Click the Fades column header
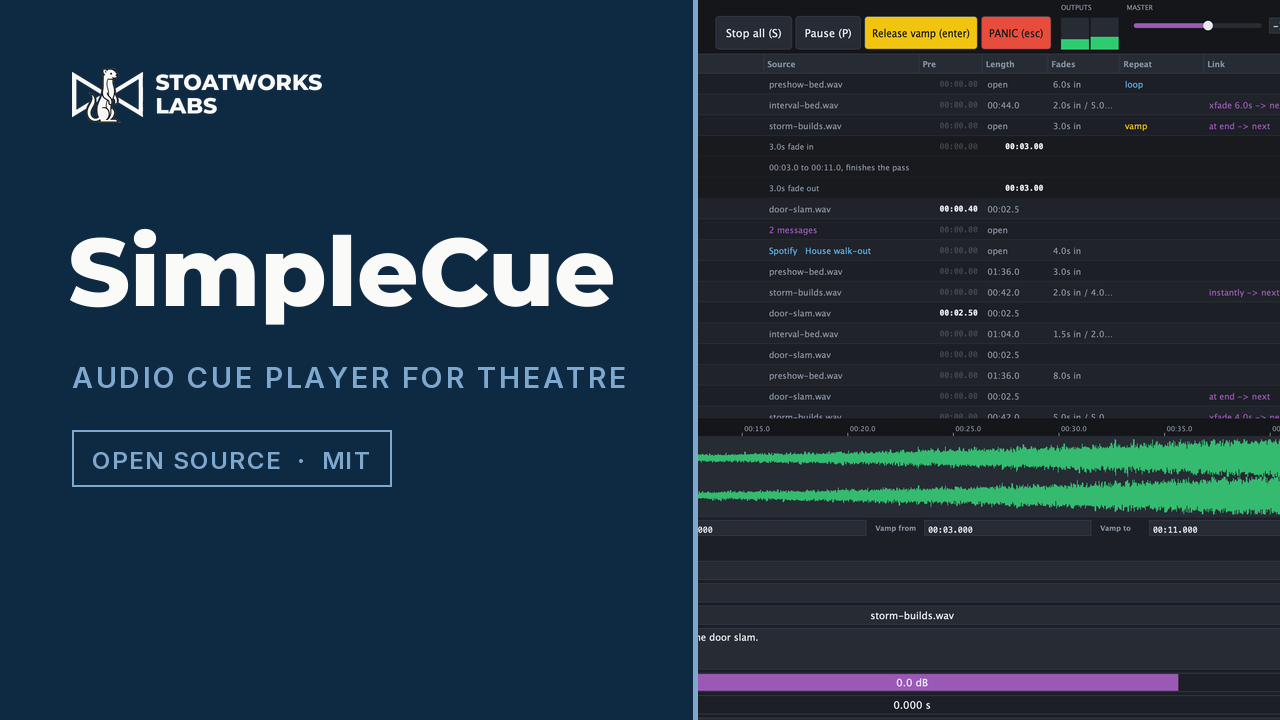1280x720 pixels. 1084,64
